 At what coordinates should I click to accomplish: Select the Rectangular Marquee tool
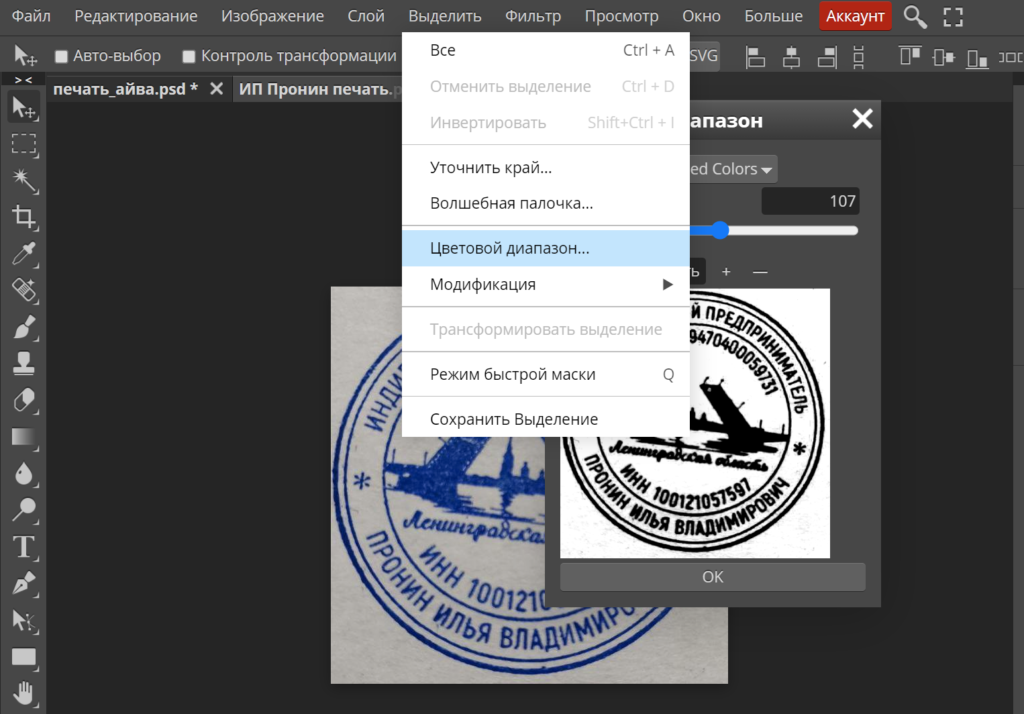[23, 143]
